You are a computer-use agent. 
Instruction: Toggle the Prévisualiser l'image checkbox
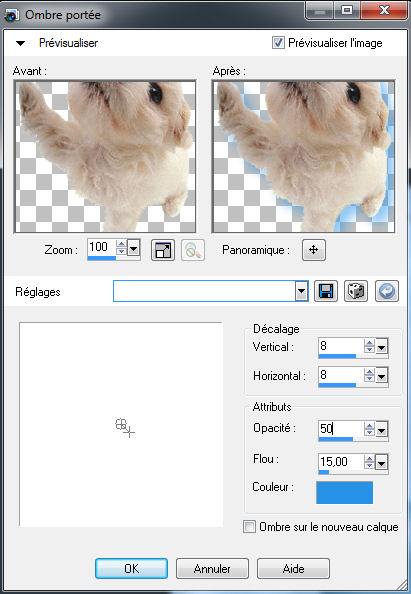(x=278, y=42)
